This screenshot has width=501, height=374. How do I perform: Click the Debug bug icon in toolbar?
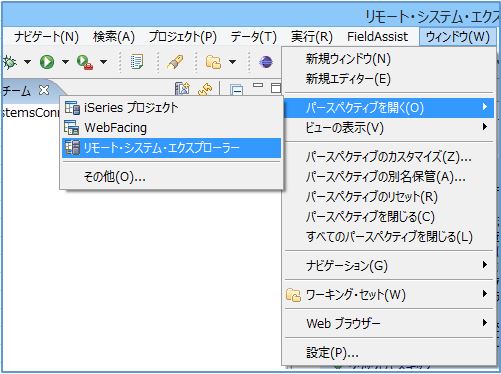(x=9, y=62)
